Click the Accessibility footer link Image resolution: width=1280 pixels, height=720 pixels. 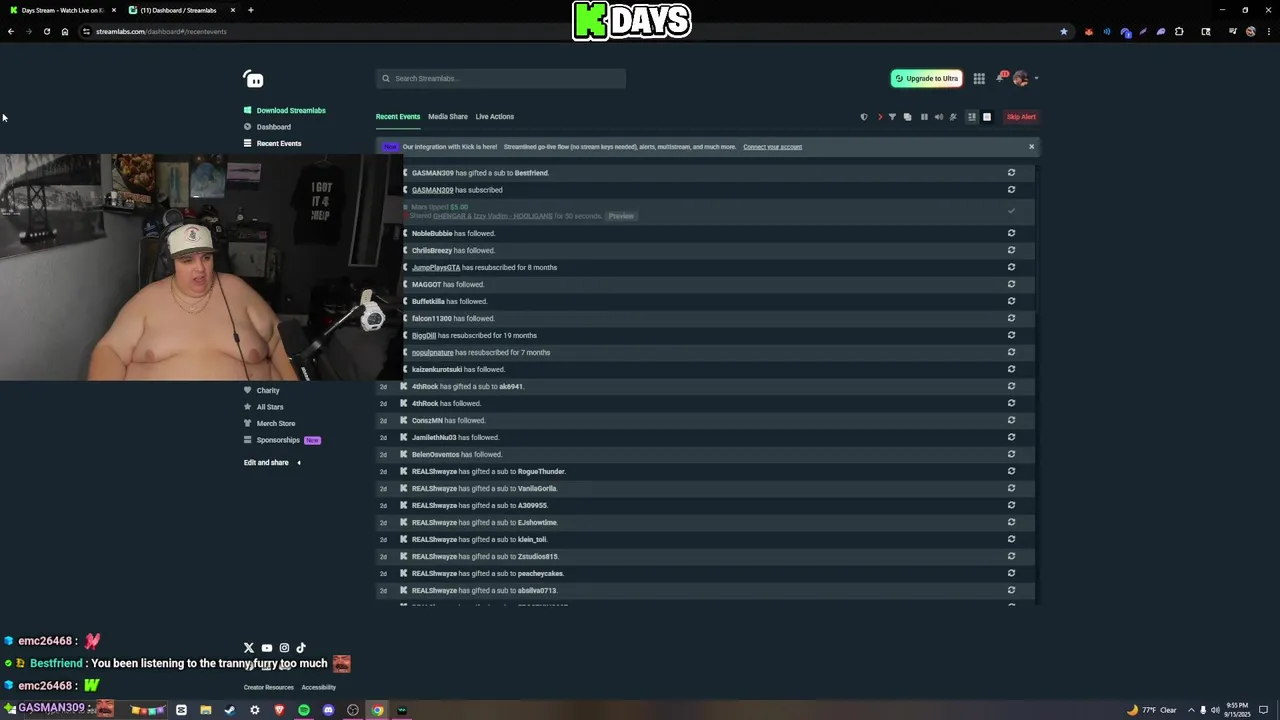pyautogui.click(x=319, y=687)
